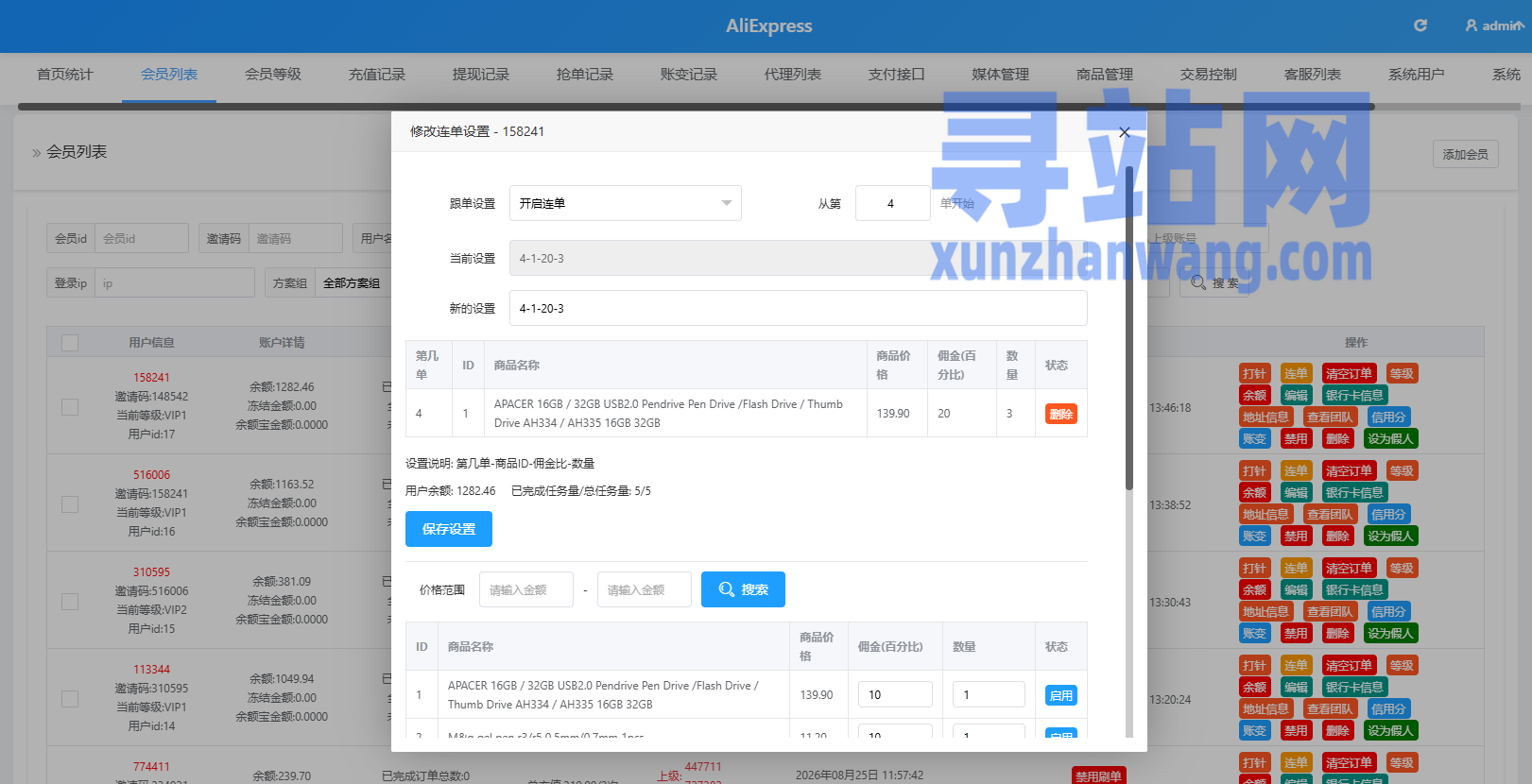Open 方案组 dropdown 全部方案组

(353, 282)
